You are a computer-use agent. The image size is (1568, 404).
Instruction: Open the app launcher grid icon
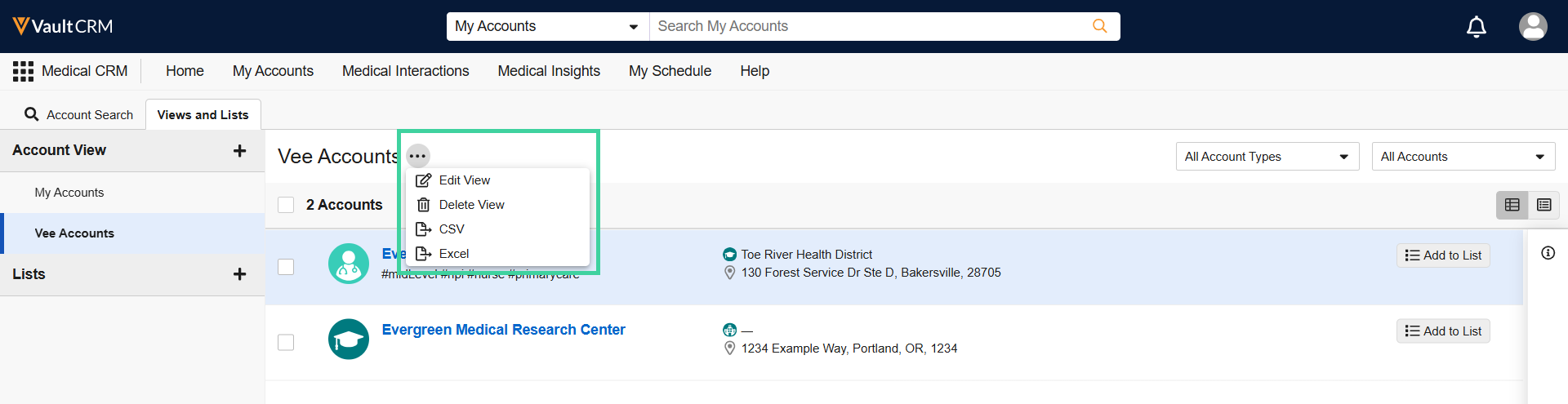click(x=23, y=71)
